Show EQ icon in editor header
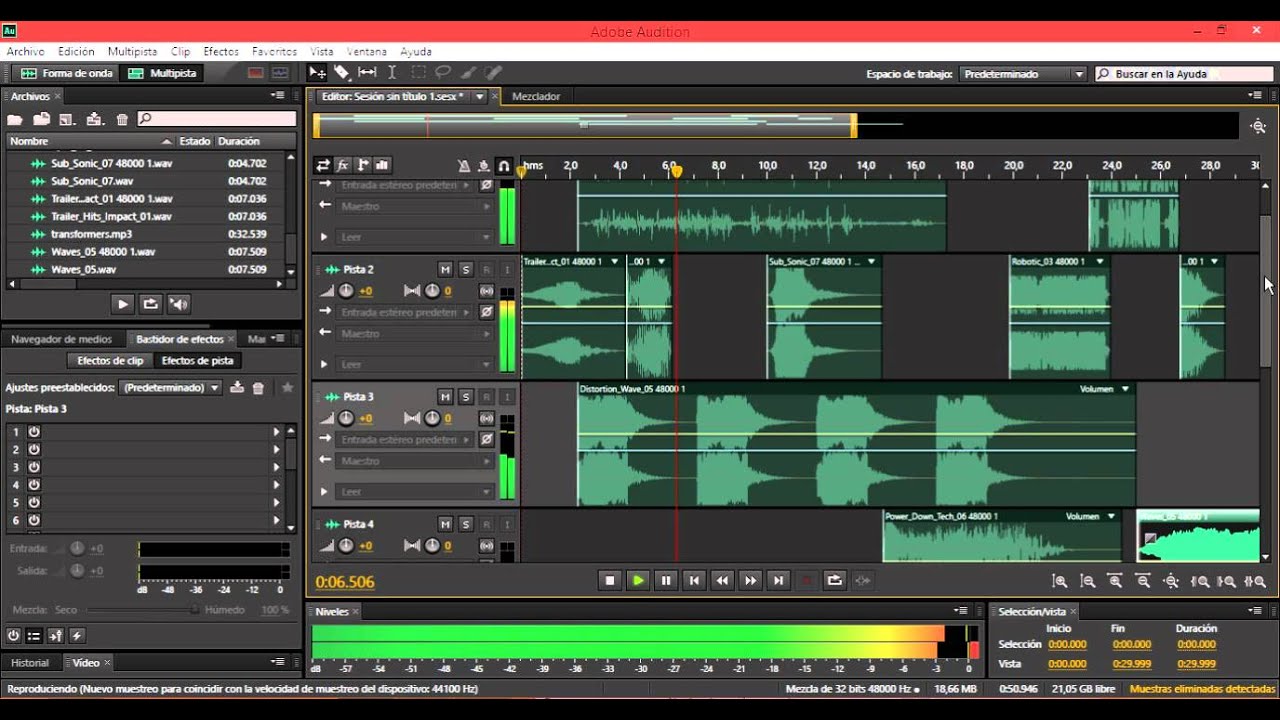This screenshot has width=1280, height=720. 383,165
